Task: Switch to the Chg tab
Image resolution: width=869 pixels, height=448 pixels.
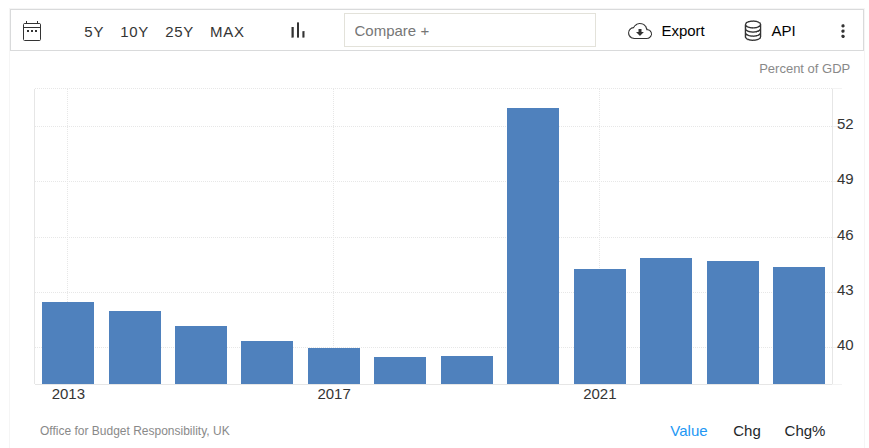Action: tap(747, 431)
